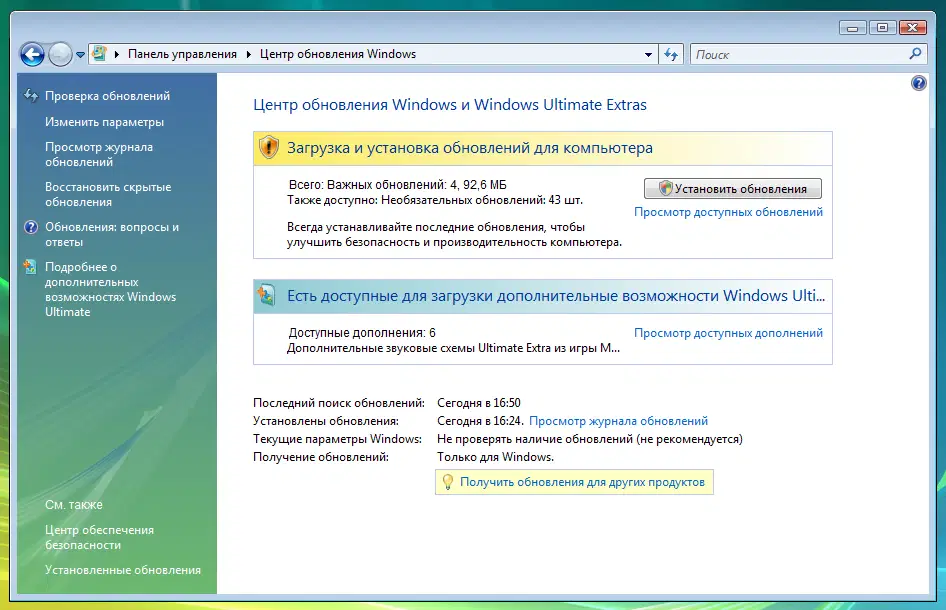Open Проверка обновлений in sidebar

107,96
